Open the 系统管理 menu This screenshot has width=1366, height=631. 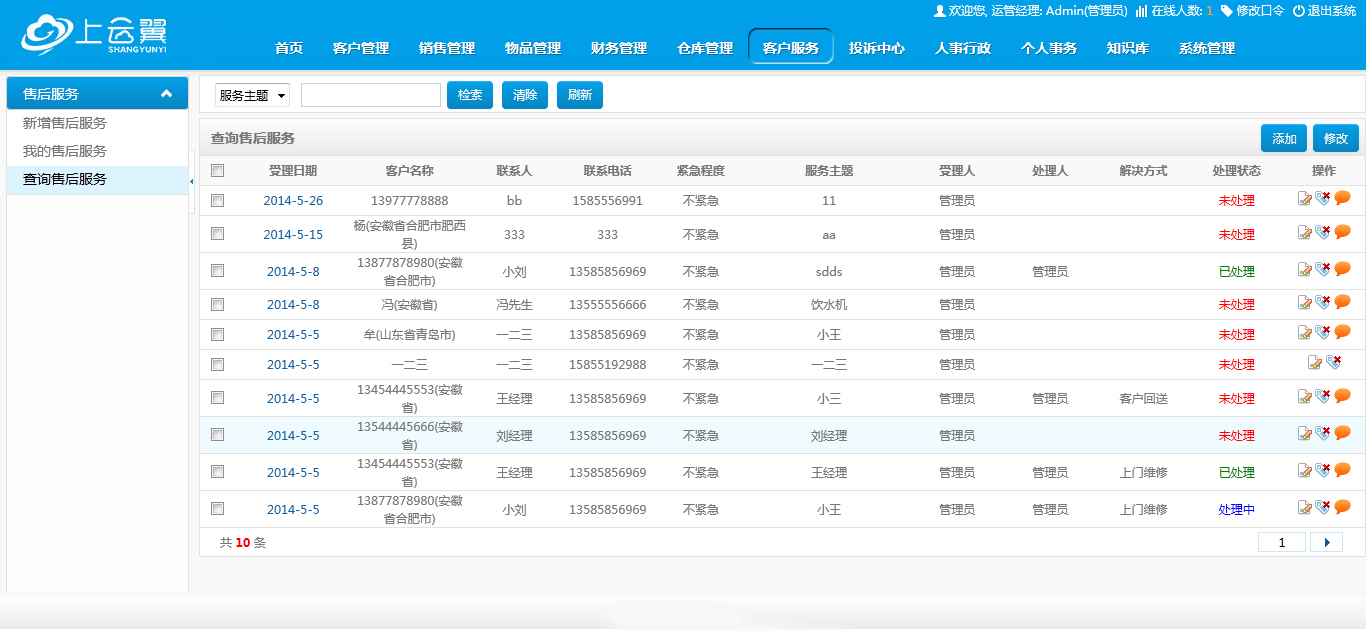tap(1207, 48)
